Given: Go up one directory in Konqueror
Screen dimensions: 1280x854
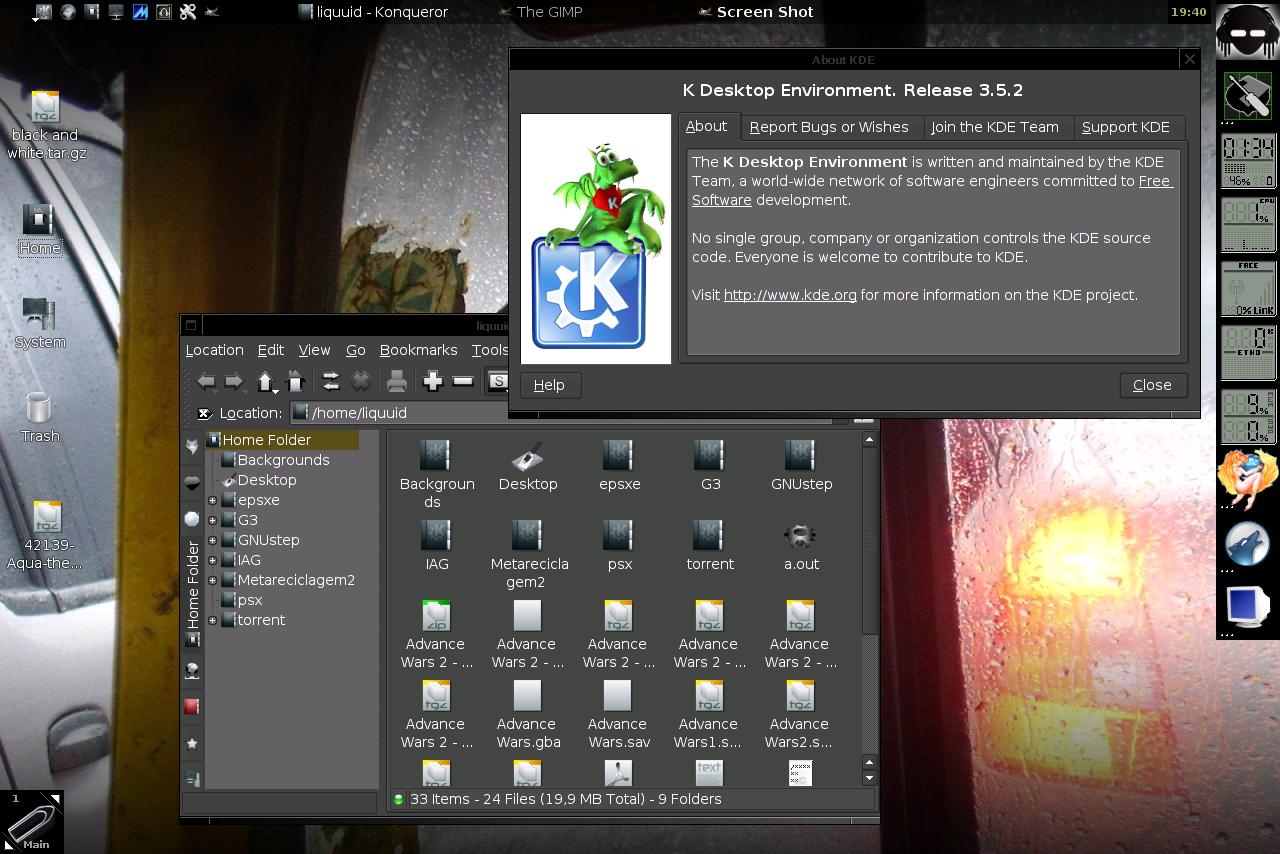Looking at the screenshot, I should pos(265,381).
